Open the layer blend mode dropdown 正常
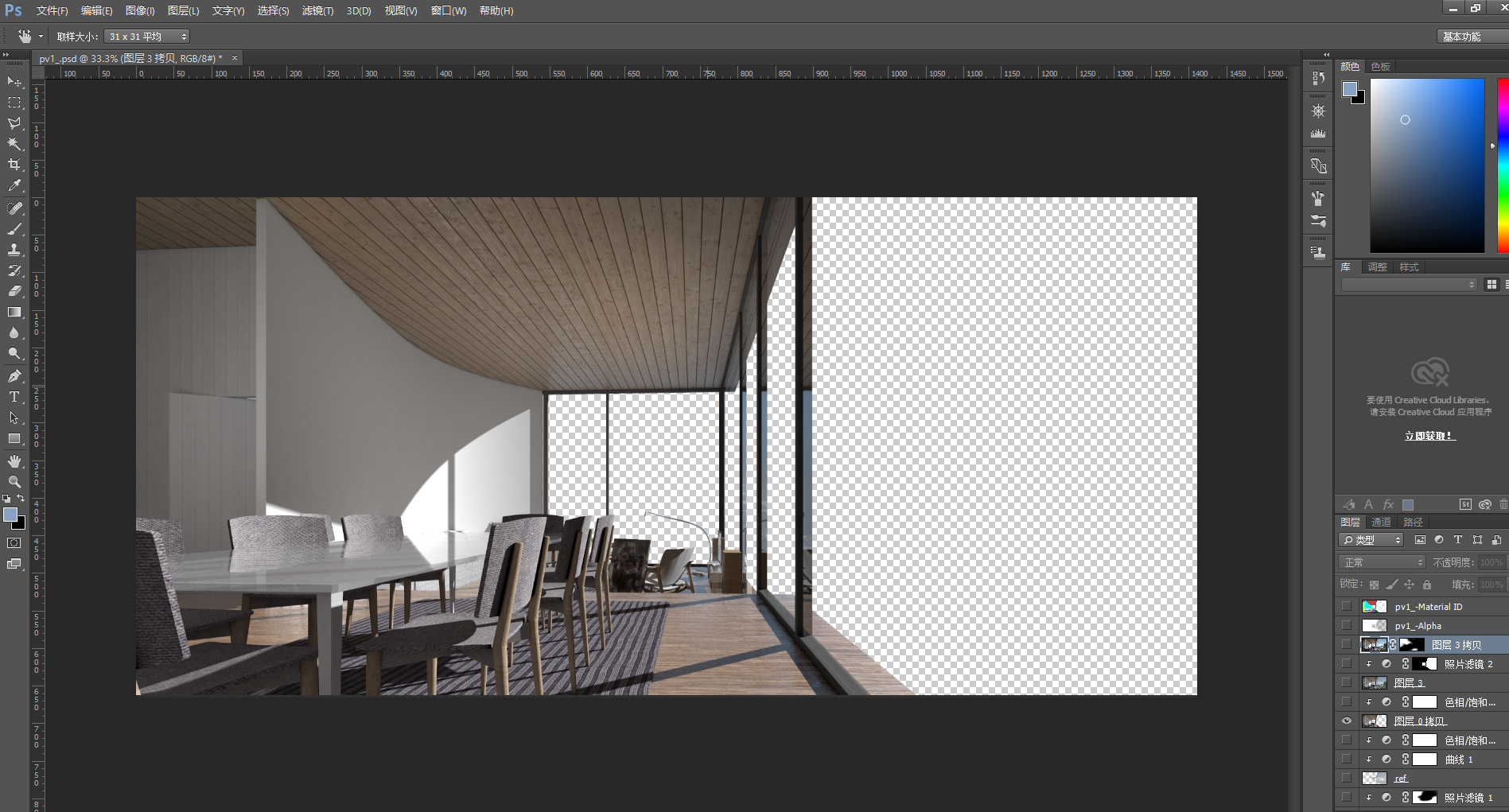 pyautogui.click(x=1382, y=562)
